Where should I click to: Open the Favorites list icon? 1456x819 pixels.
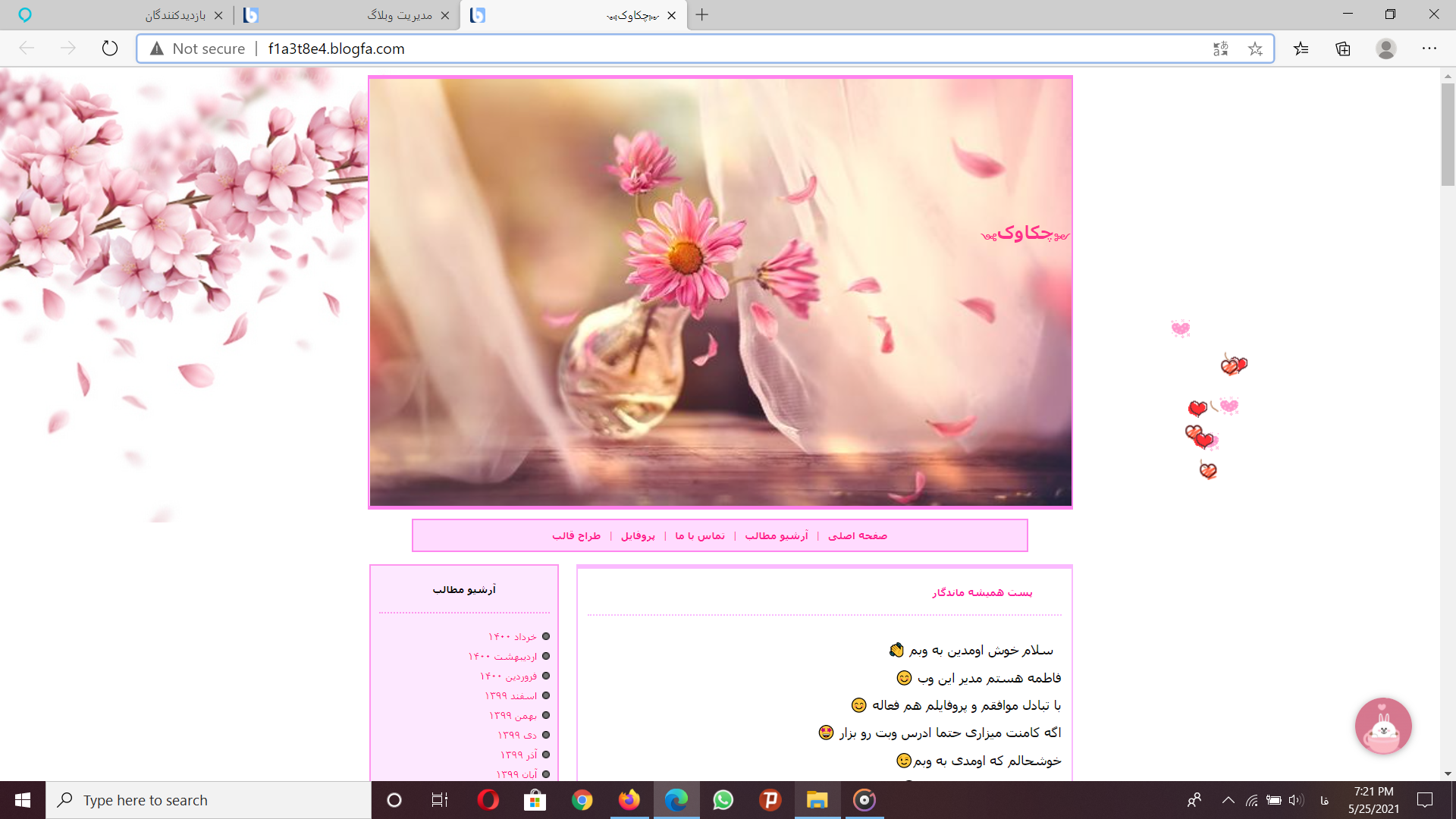pyautogui.click(x=1301, y=49)
